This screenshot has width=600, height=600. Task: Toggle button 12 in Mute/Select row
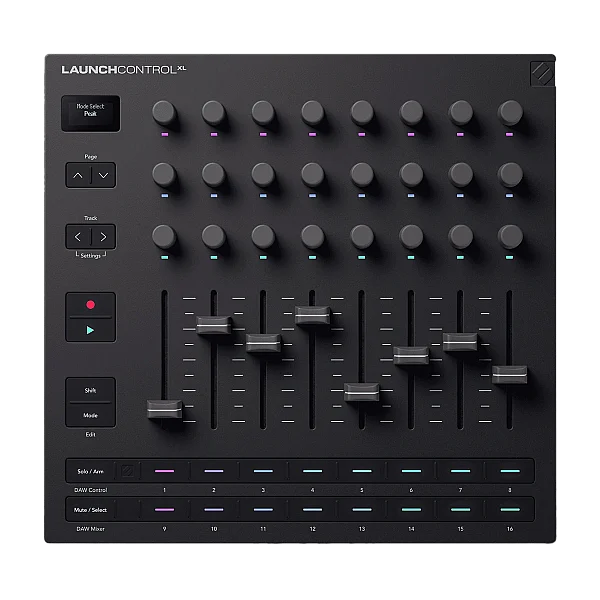(313, 510)
